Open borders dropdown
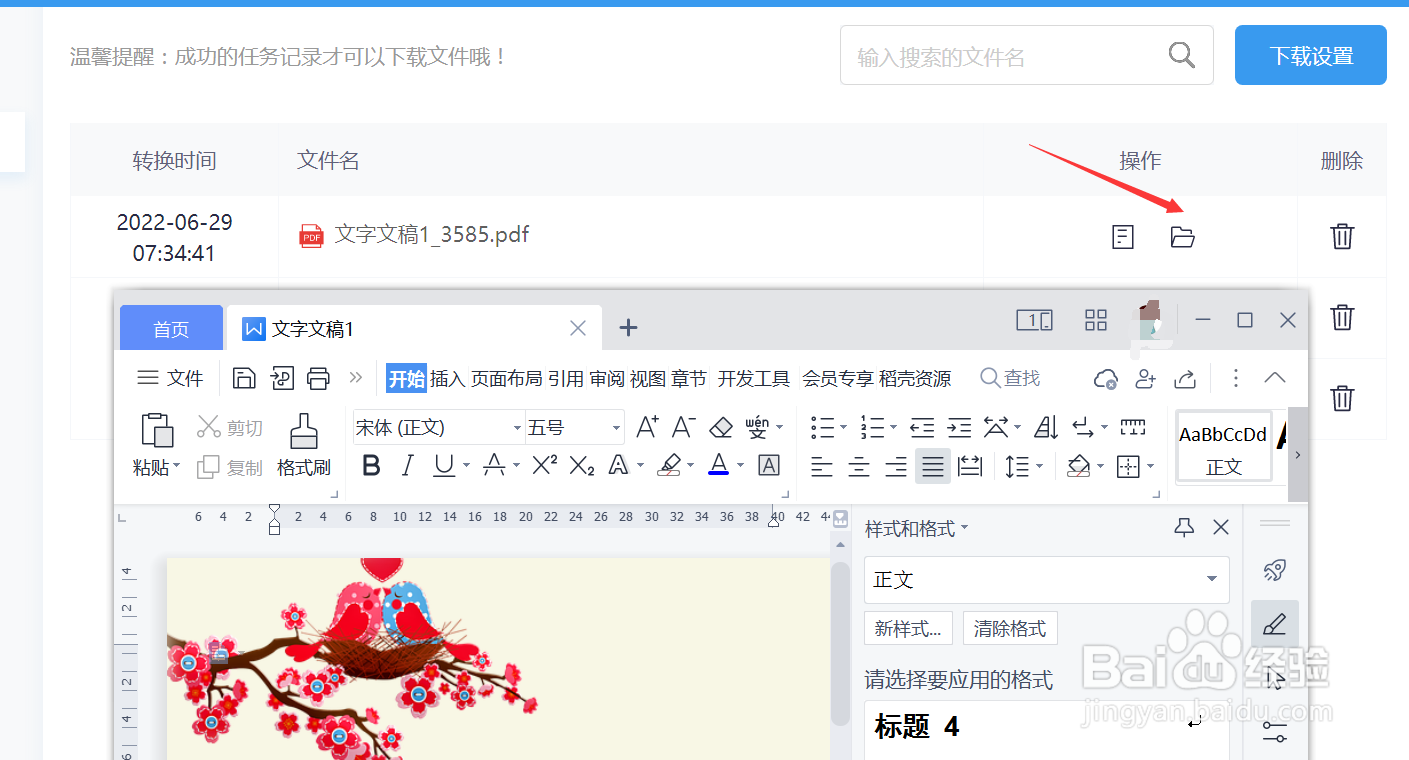 click(1151, 466)
